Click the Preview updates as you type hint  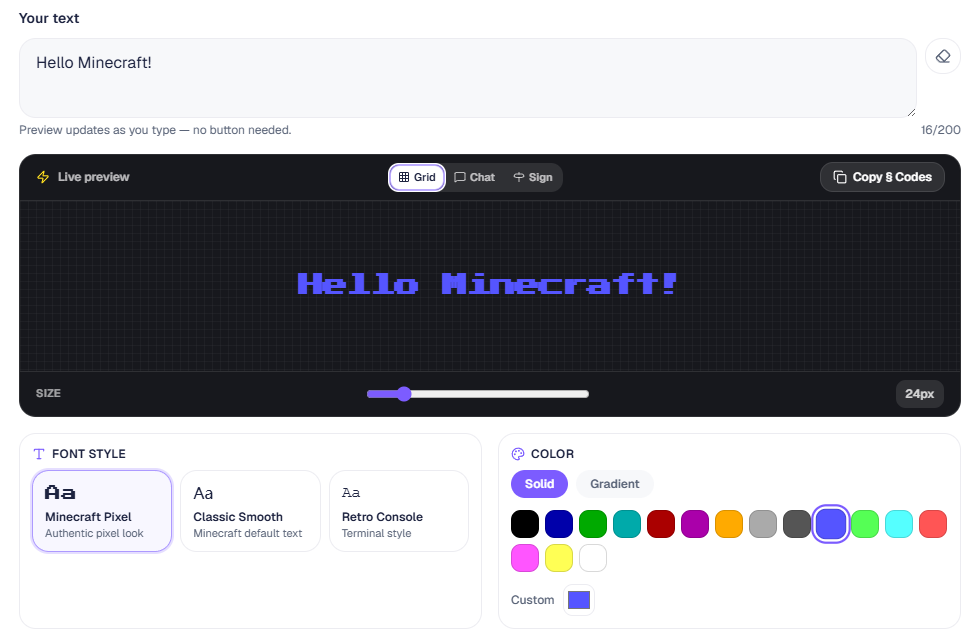click(155, 130)
